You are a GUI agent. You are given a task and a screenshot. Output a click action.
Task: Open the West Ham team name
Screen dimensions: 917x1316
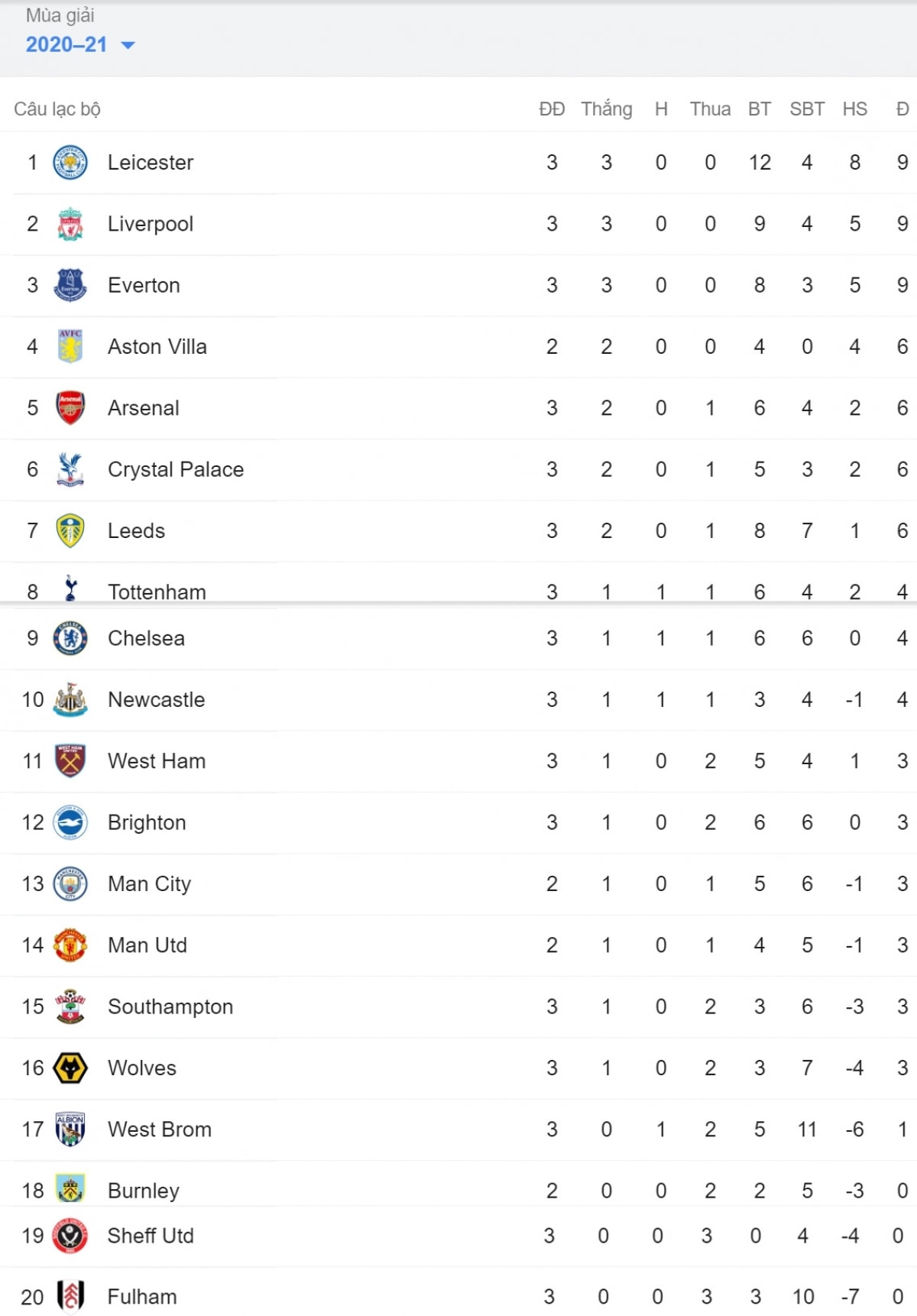point(157,761)
